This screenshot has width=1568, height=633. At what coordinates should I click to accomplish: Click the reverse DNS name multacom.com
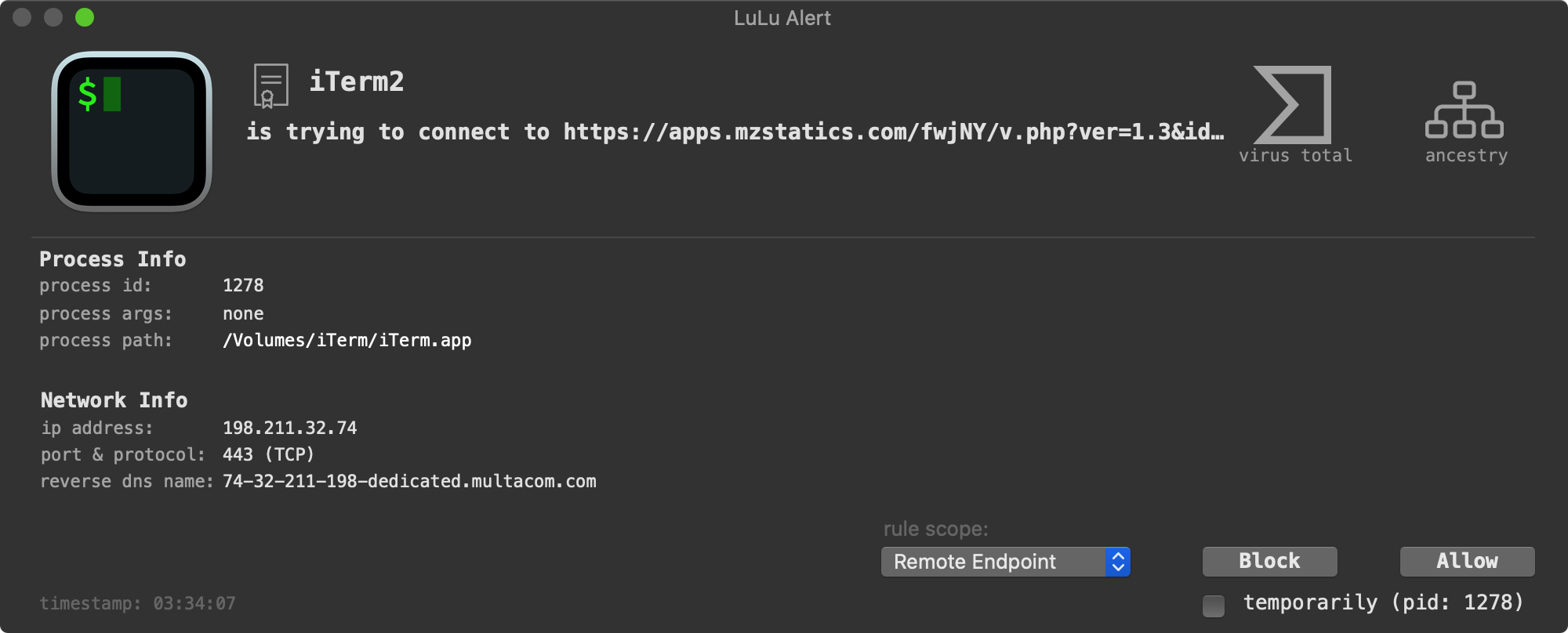pyautogui.click(x=409, y=481)
